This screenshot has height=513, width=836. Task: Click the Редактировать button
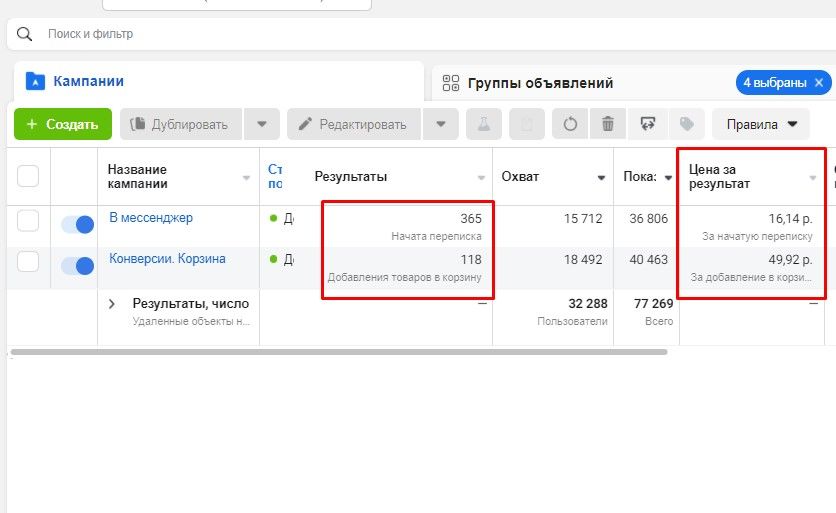(354, 124)
